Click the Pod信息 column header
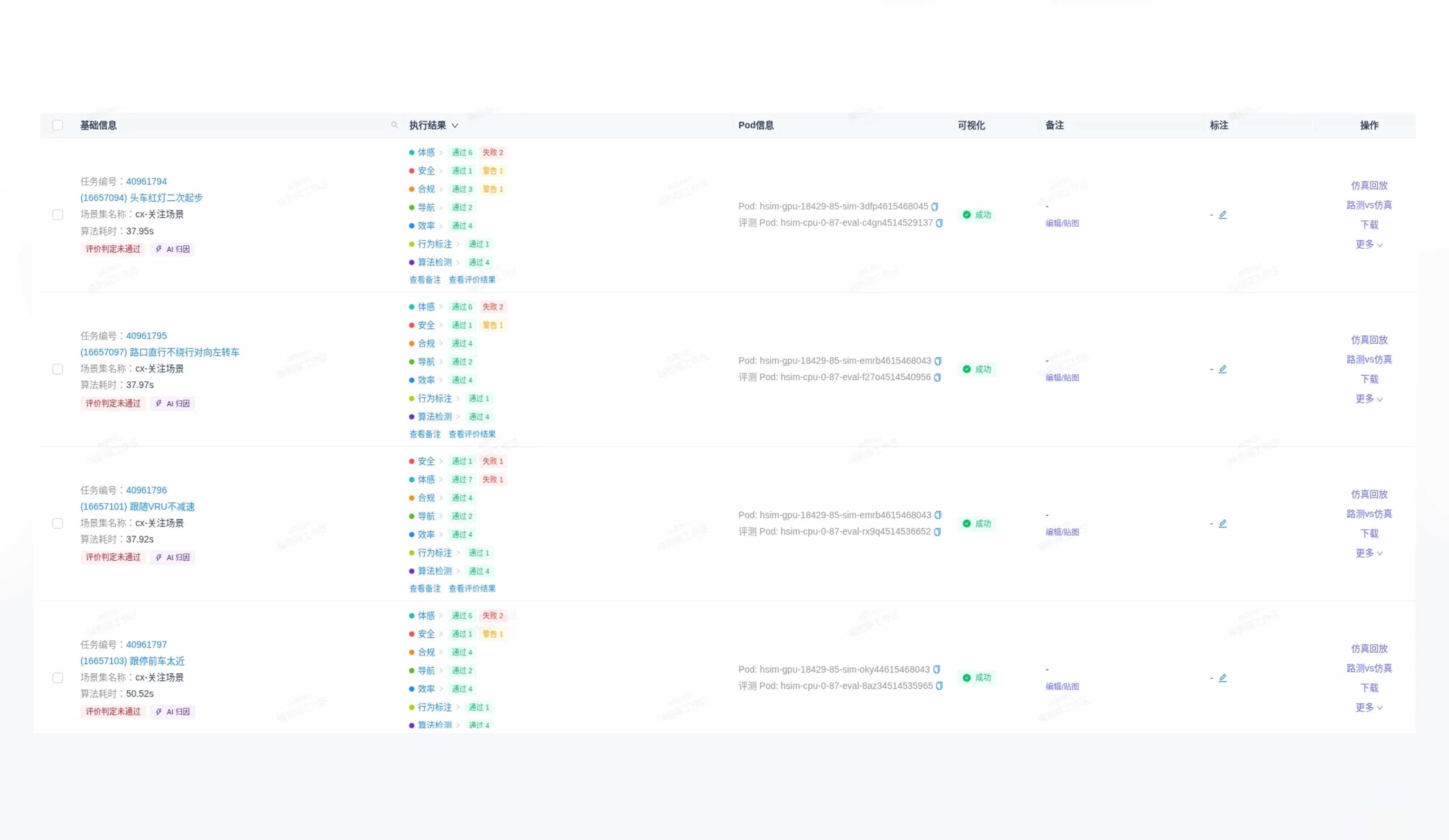The image size is (1449, 840). point(756,125)
